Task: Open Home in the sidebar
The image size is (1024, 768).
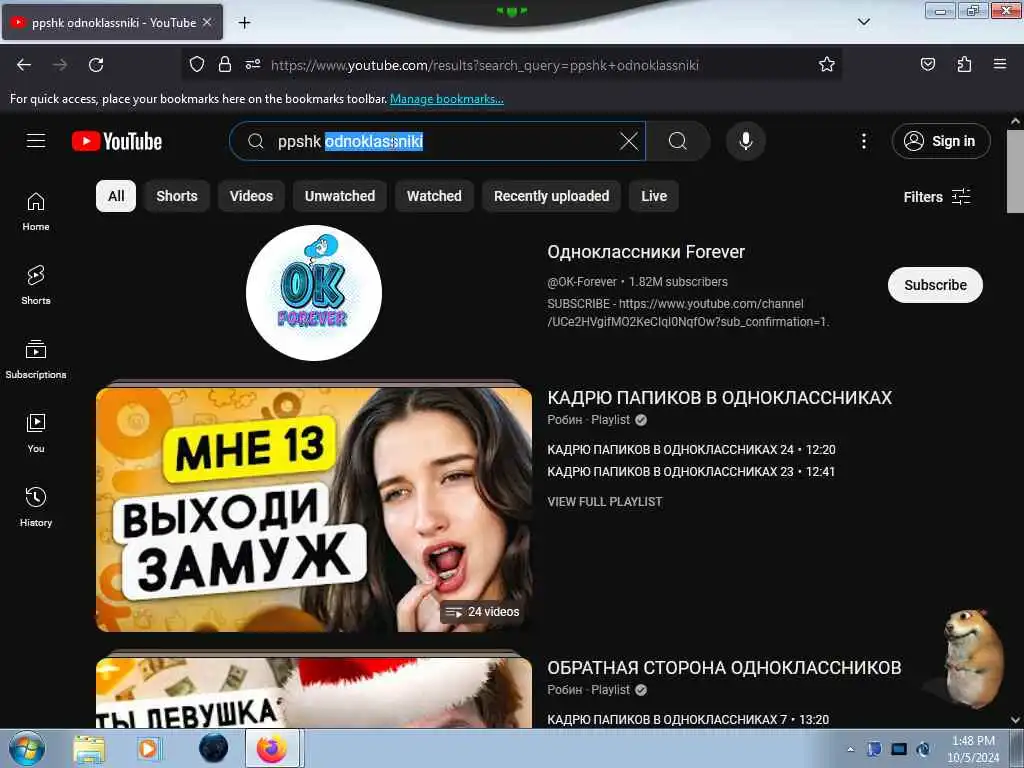Action: coord(36,212)
